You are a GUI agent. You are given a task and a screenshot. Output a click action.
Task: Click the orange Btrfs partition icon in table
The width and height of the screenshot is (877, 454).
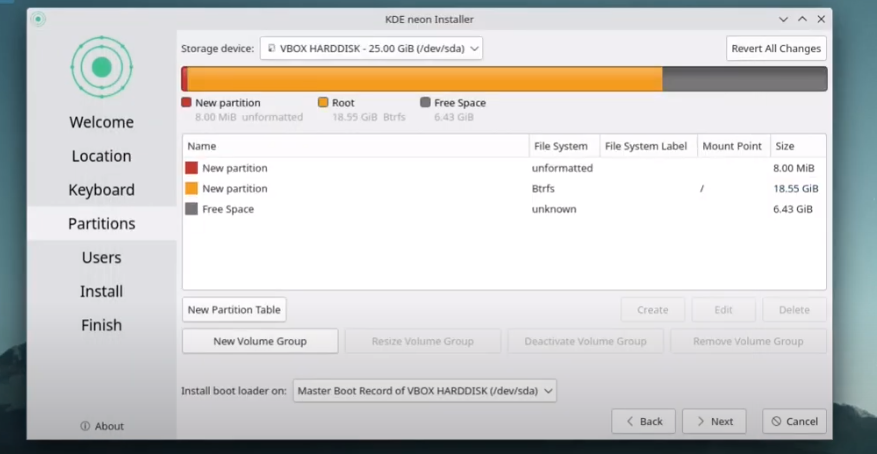point(192,188)
